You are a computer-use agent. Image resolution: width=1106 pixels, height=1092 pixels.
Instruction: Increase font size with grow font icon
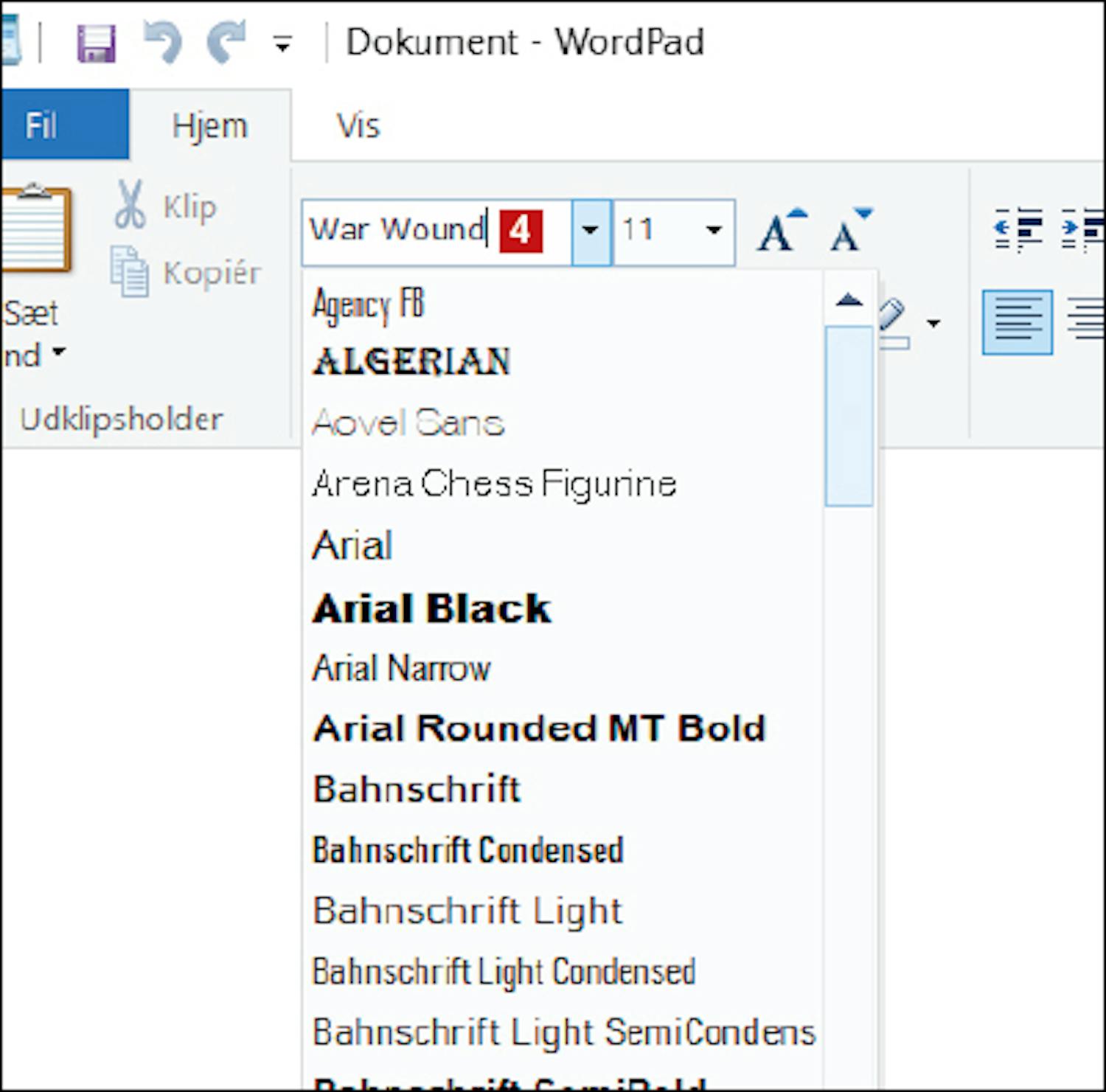coord(782,231)
